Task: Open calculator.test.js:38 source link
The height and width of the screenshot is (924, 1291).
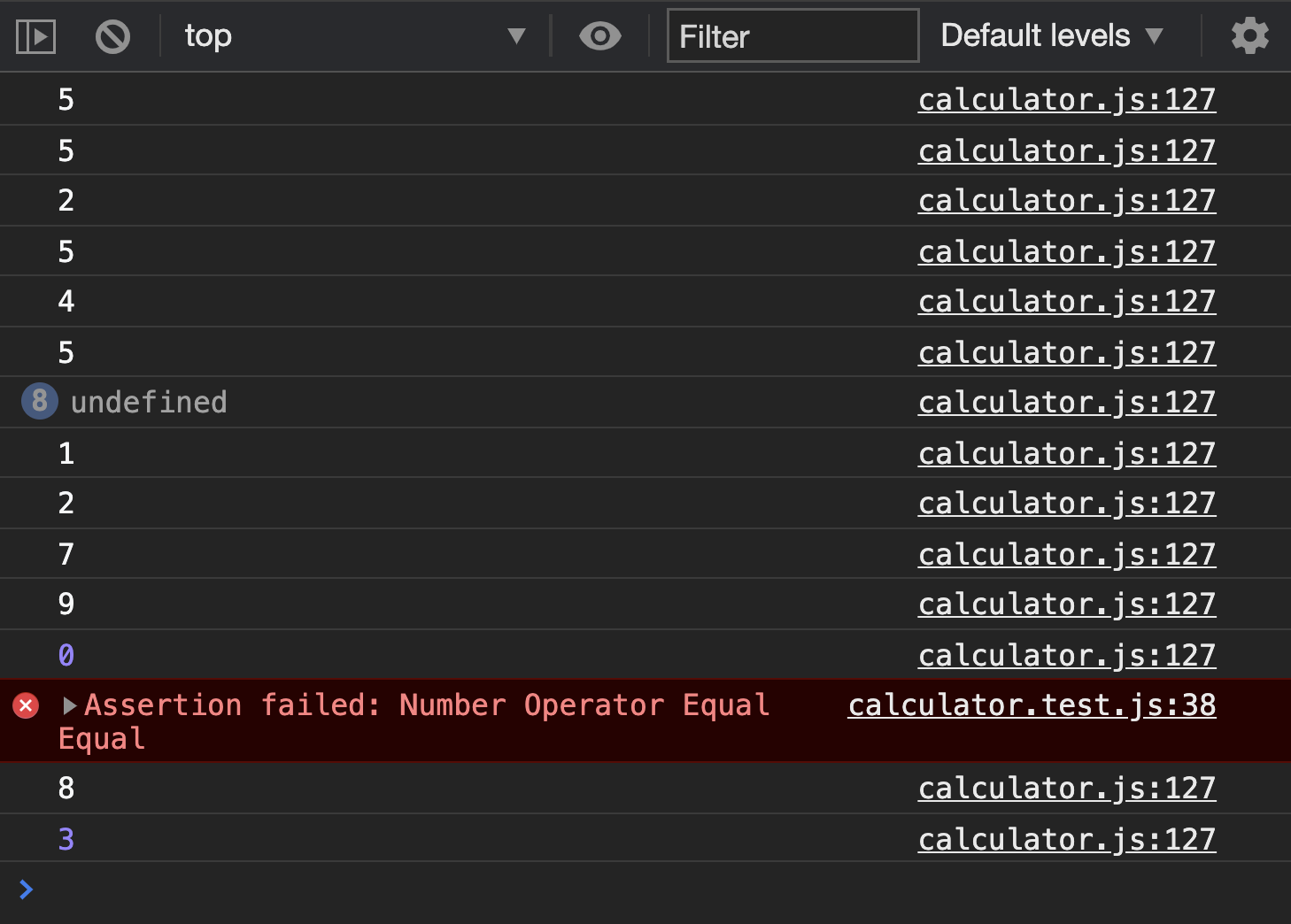Action: click(1032, 705)
